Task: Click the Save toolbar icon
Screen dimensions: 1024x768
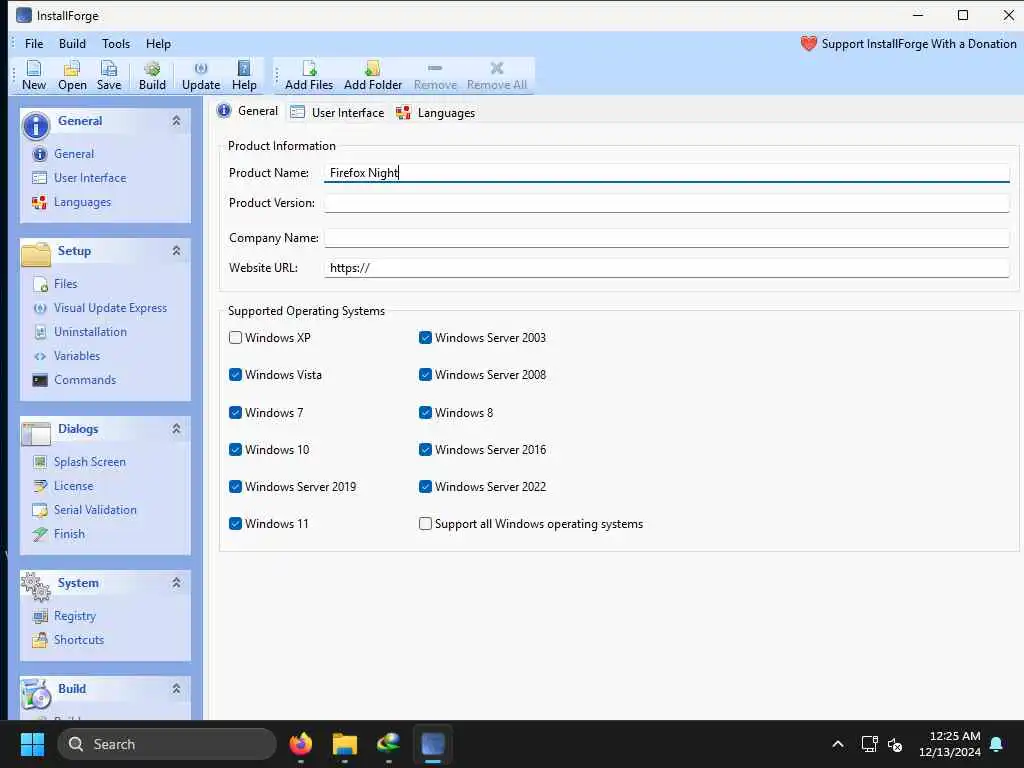Action: click(109, 75)
